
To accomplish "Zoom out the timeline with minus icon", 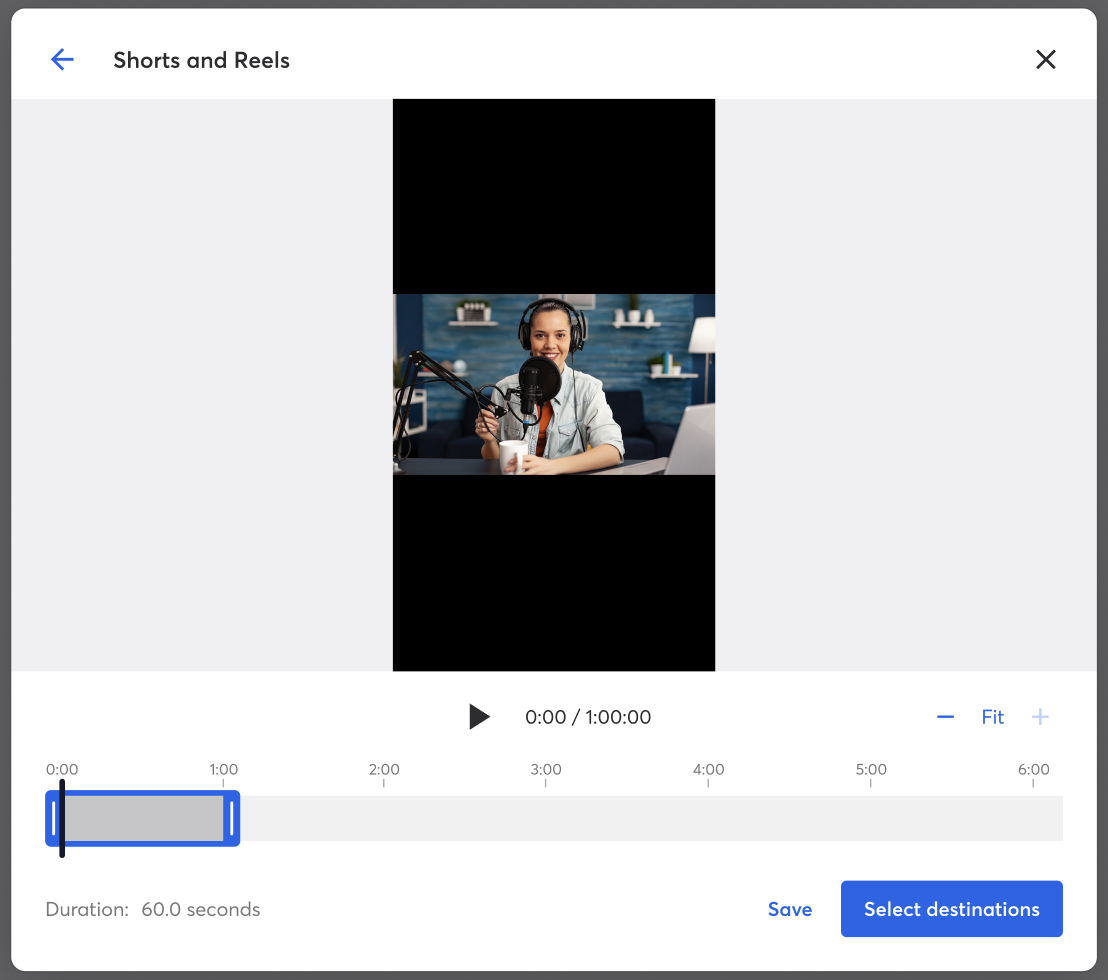I will [945, 717].
